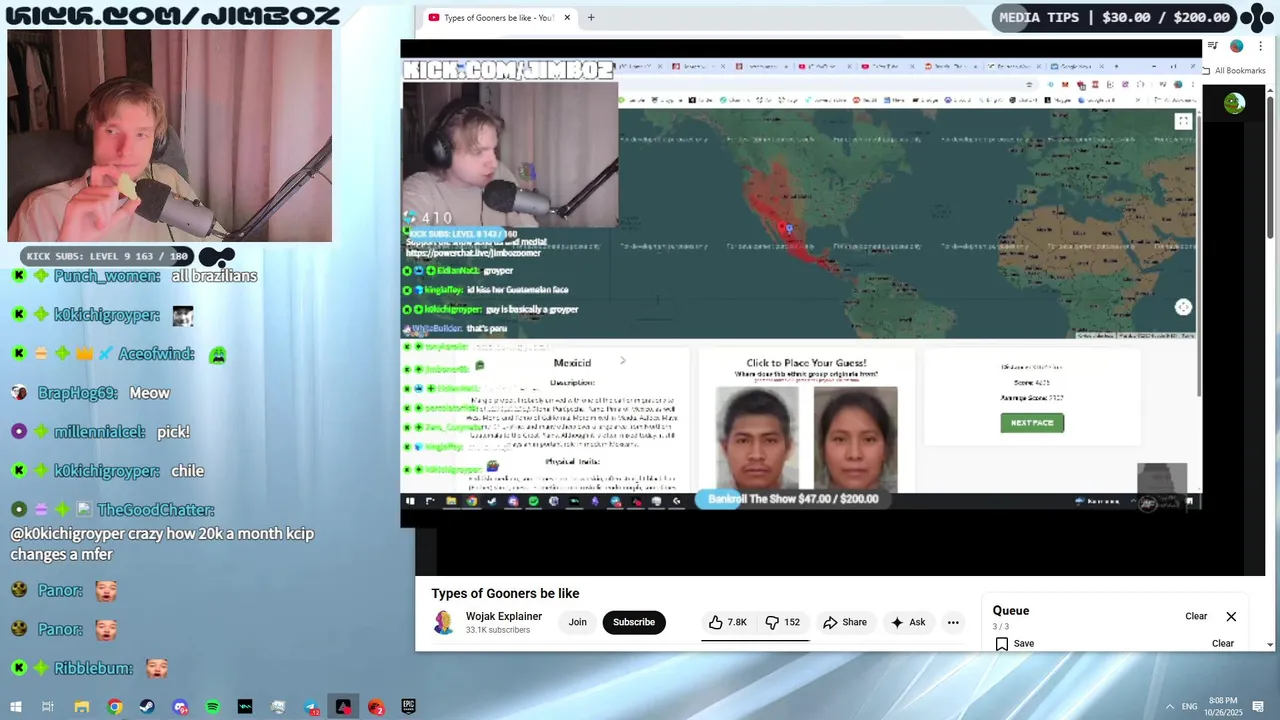Viewport: 1280px width, 720px height.
Task: Click the streamer webcam feed
Action: 170,136
